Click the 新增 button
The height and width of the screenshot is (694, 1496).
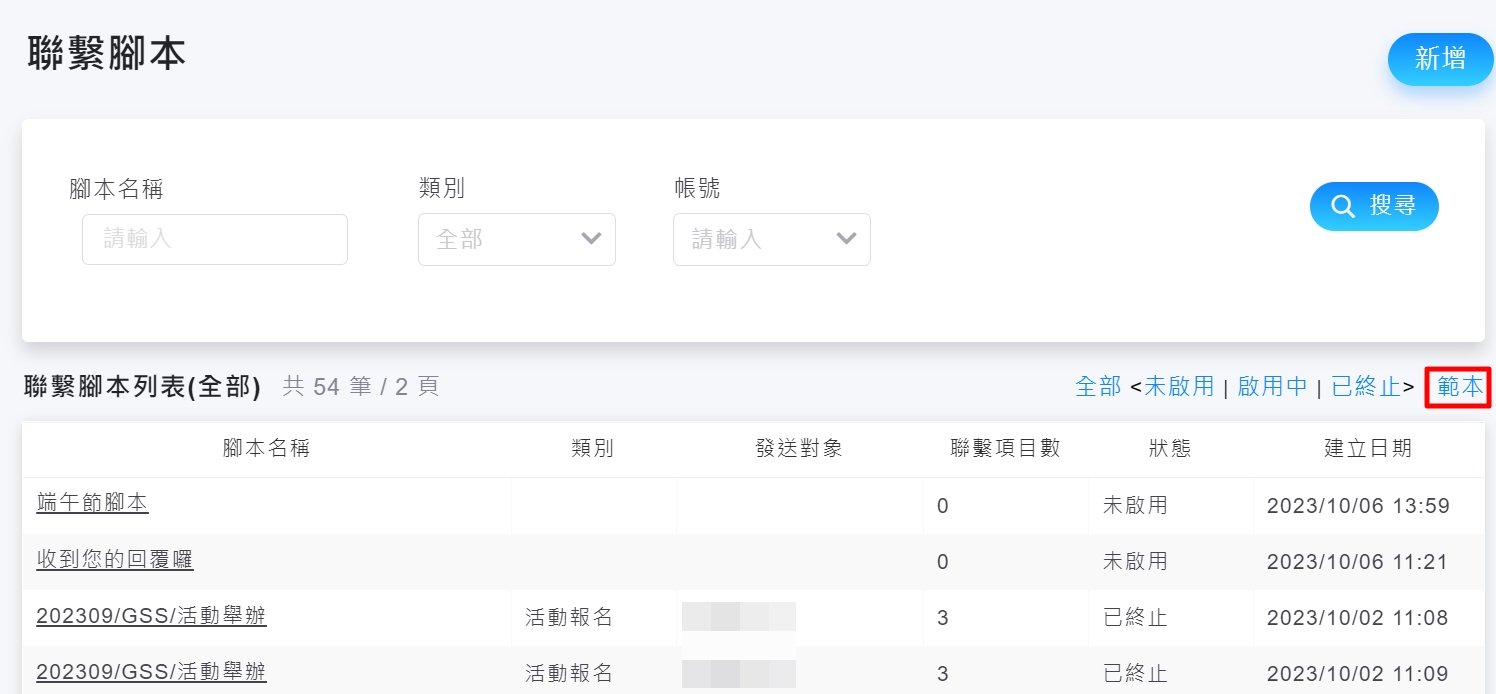(1440, 59)
